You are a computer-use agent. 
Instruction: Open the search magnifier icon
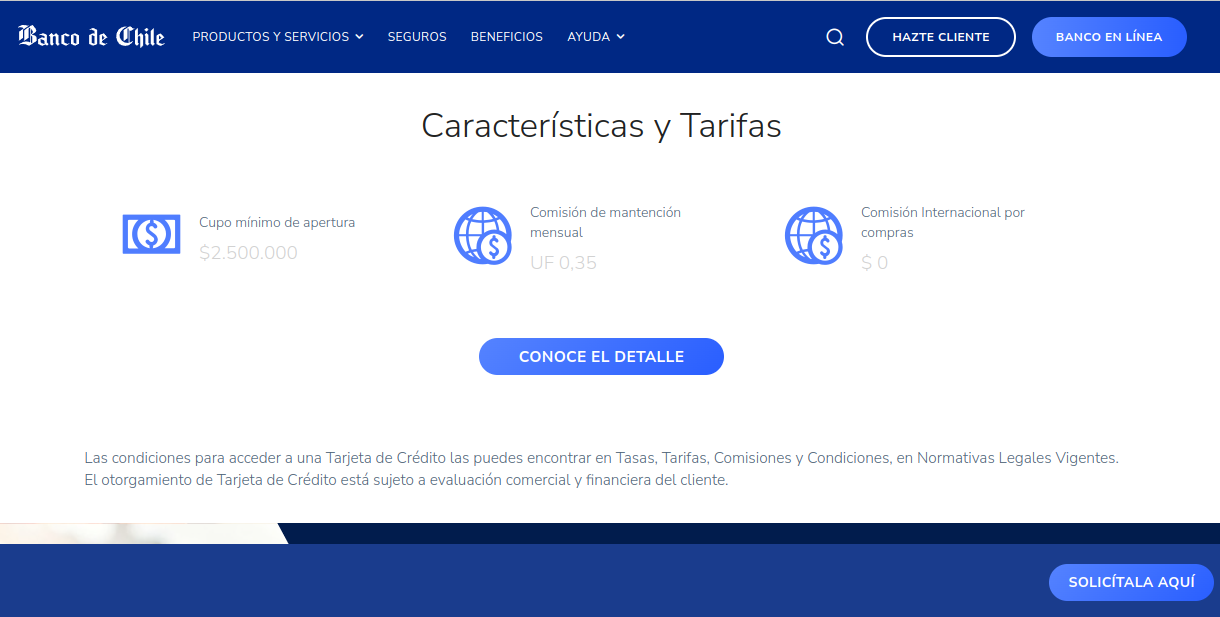(x=835, y=37)
